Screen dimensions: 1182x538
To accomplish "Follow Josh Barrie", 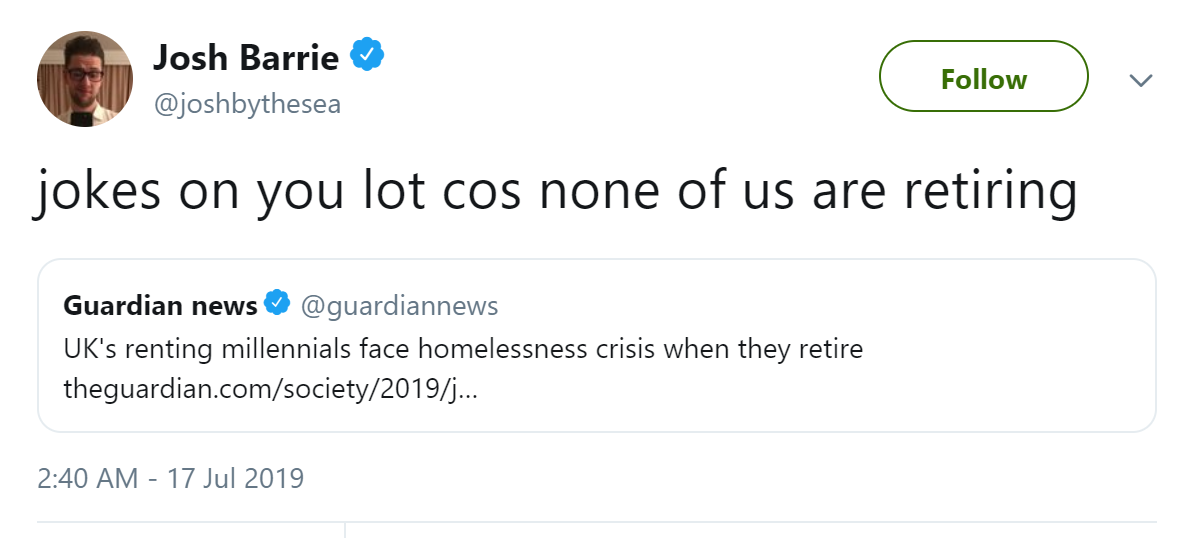I will click(x=983, y=79).
